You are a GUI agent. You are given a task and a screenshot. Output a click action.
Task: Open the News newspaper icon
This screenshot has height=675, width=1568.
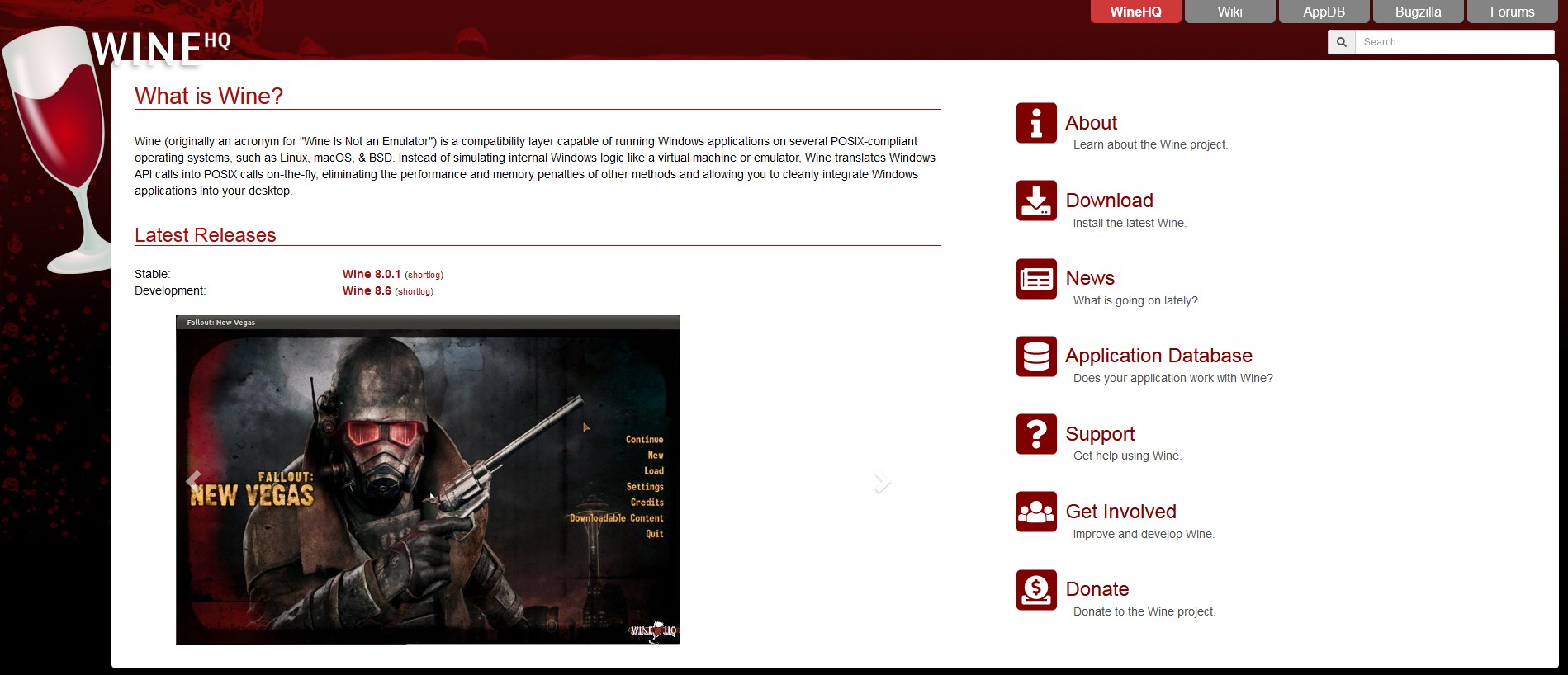tap(1036, 278)
